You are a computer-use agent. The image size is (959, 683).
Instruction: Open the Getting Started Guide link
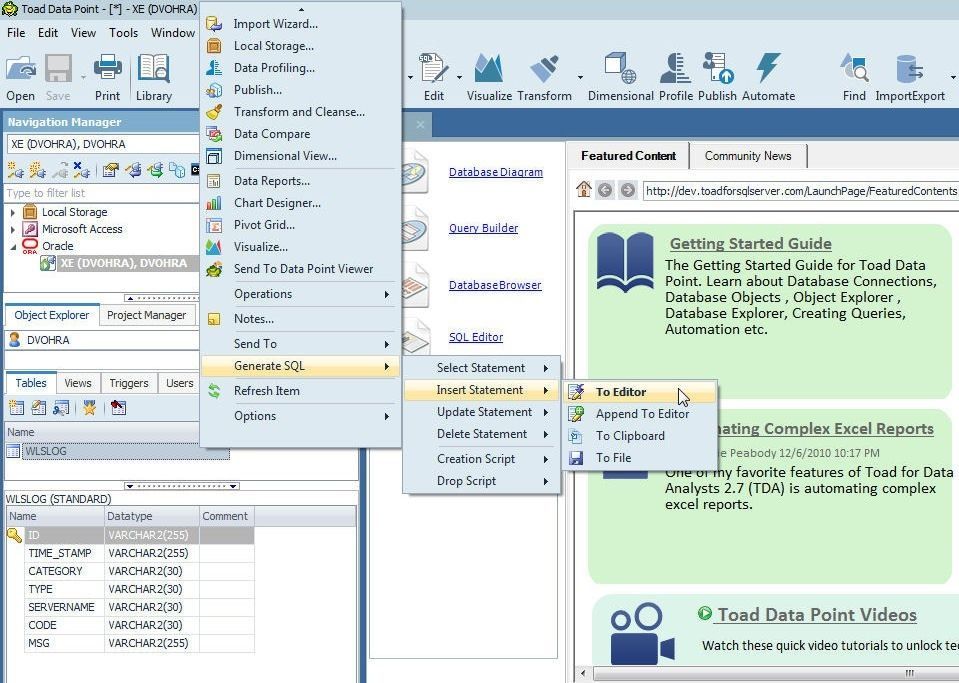[750, 243]
